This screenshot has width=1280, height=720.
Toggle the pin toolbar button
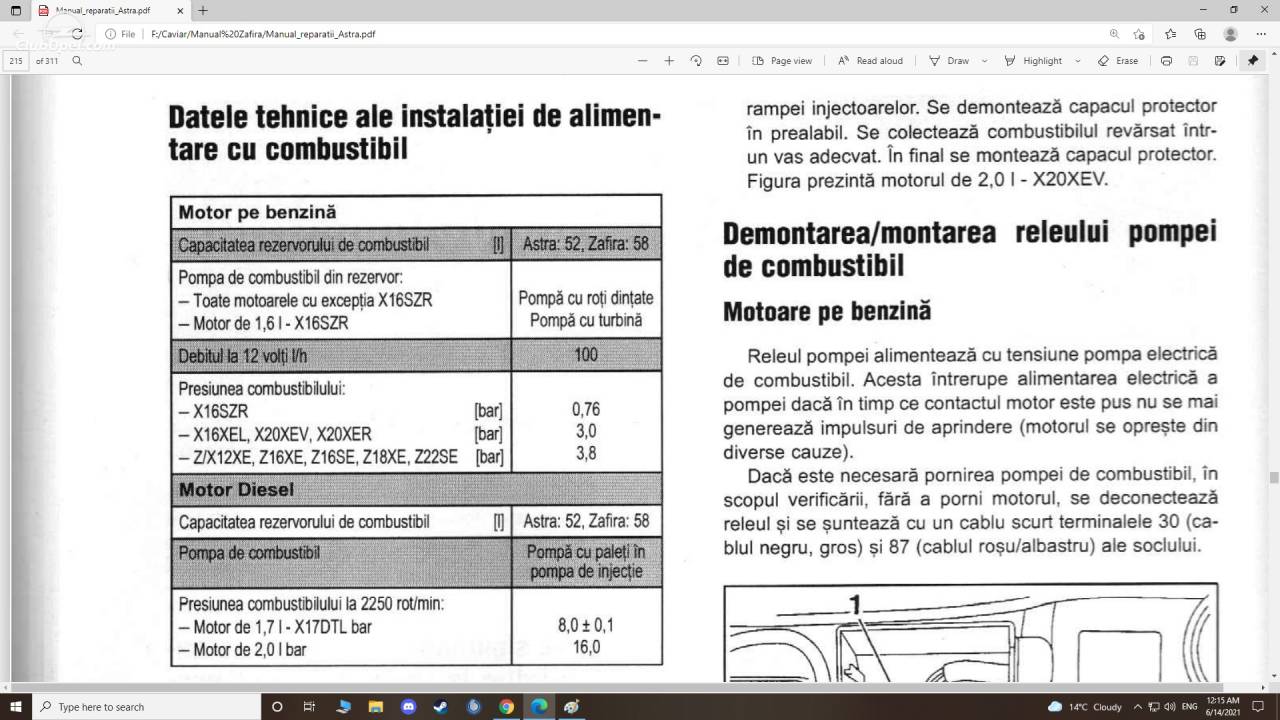(1253, 61)
